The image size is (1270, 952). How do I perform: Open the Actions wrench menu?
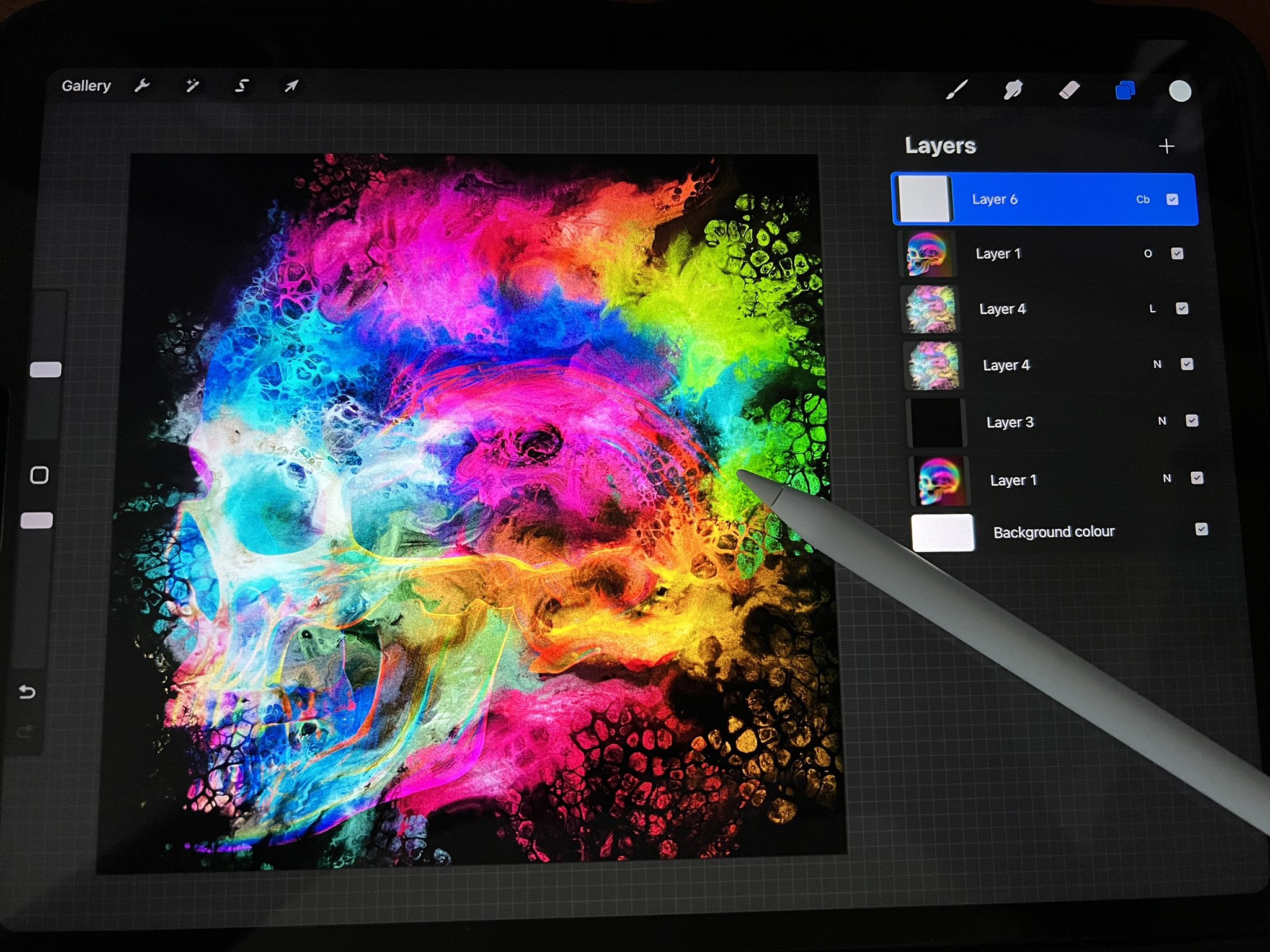[x=142, y=86]
